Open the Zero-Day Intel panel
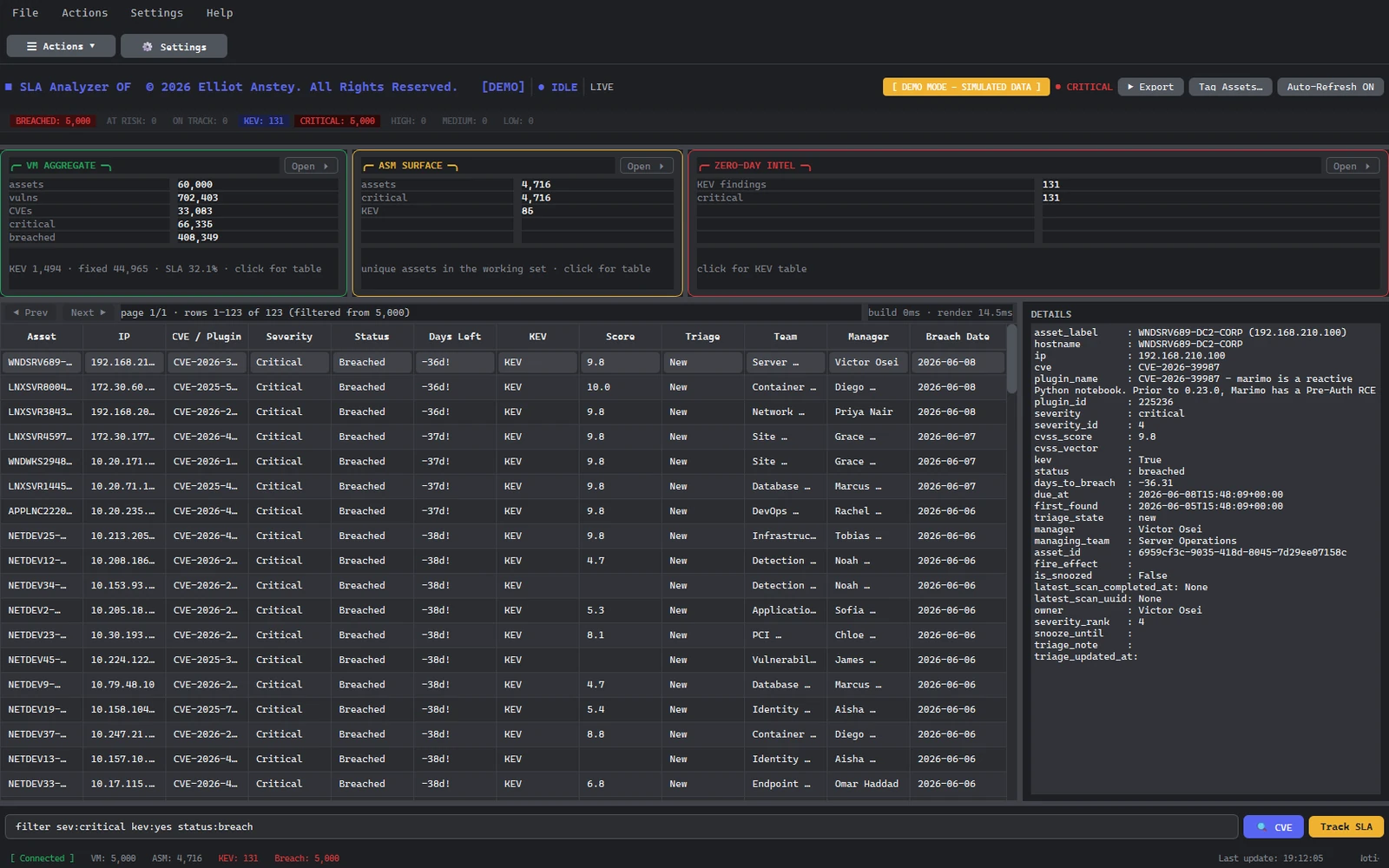Screen dimensions: 1389x868 (1352, 166)
